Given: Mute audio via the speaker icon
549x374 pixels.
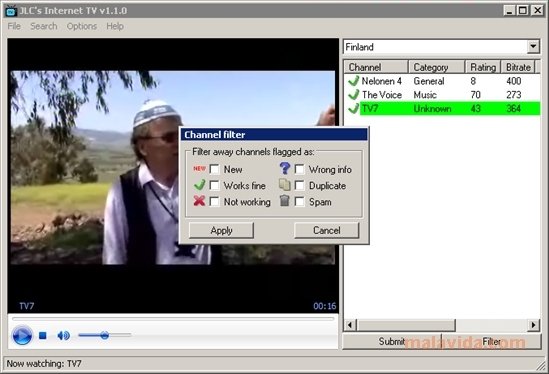Looking at the screenshot, I should (63, 335).
